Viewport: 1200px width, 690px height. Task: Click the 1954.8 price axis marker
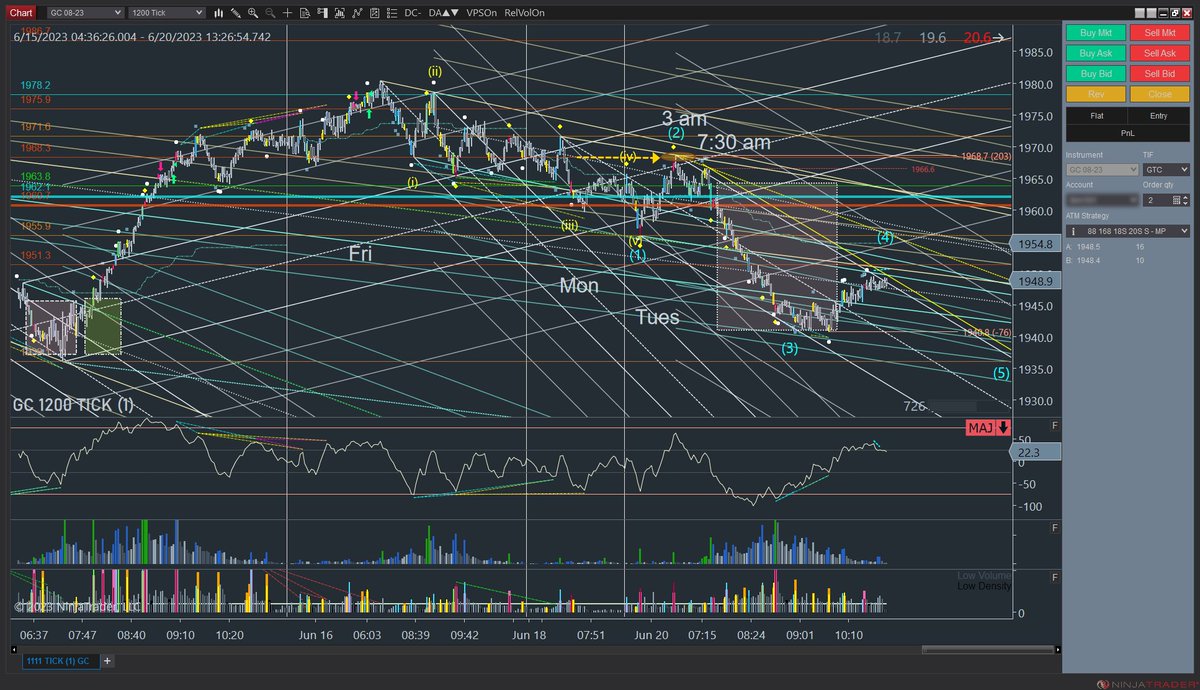pyautogui.click(x=1035, y=244)
